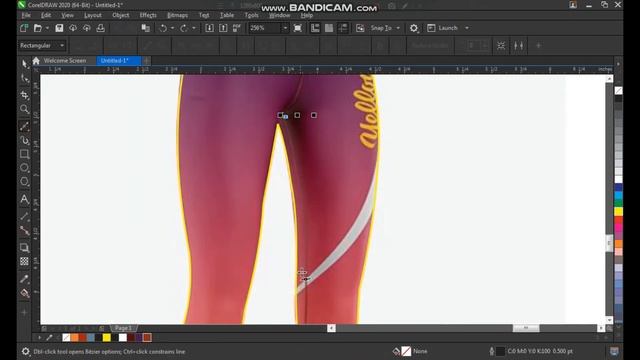
Task: Click the Open file folder icon
Action: click(38, 28)
